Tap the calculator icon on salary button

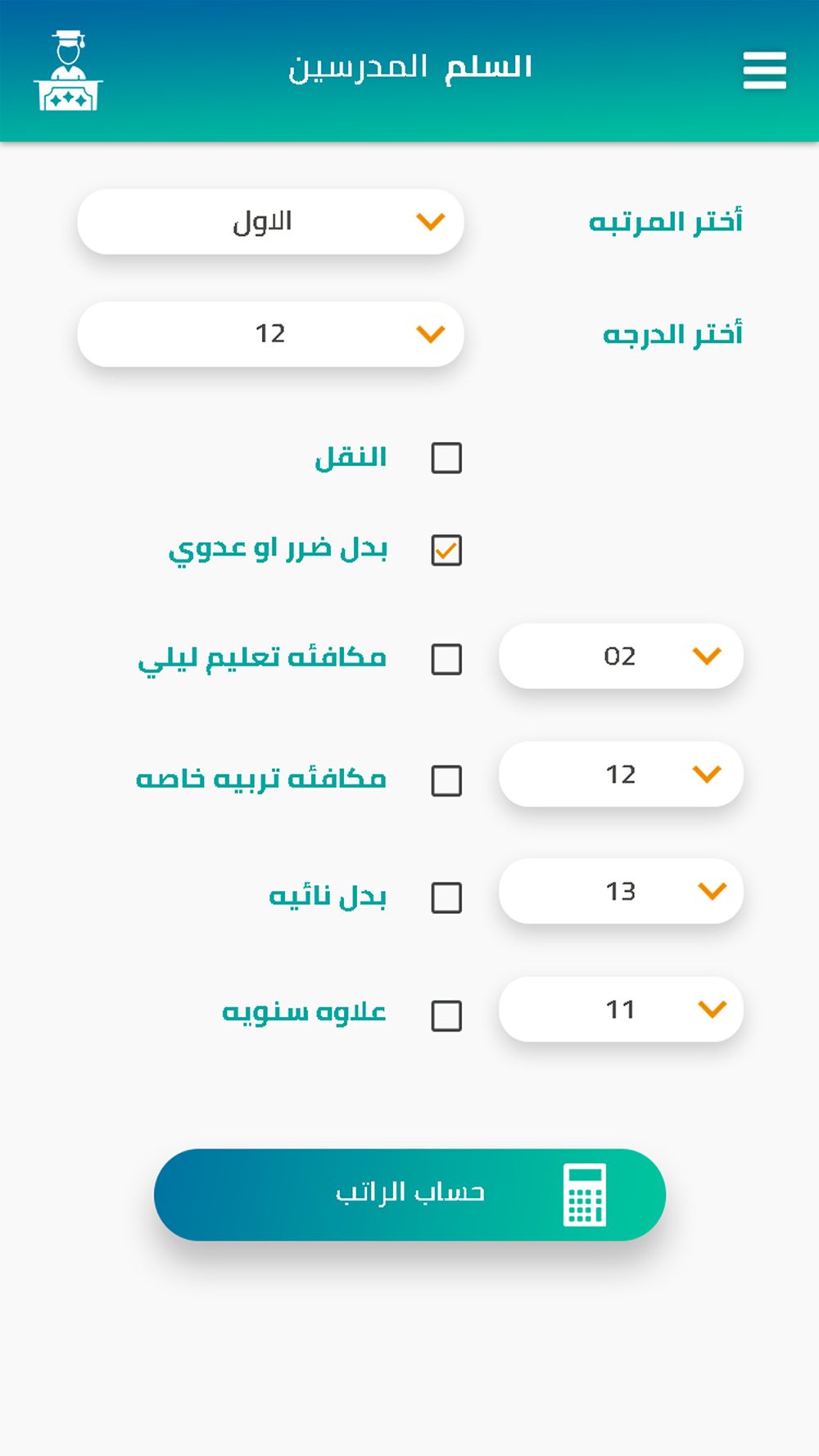point(585,1195)
